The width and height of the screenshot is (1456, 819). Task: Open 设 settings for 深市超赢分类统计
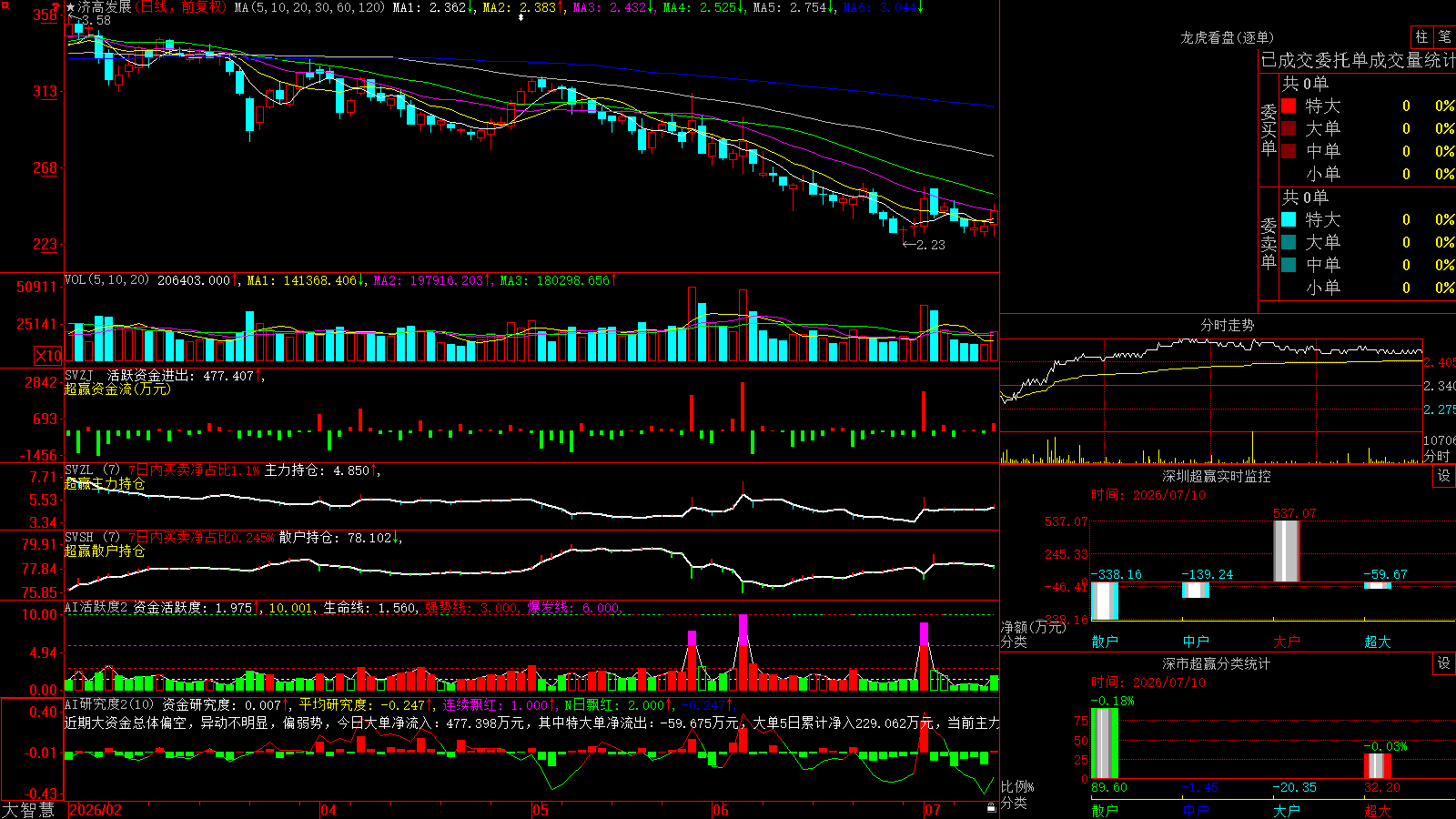click(1444, 663)
